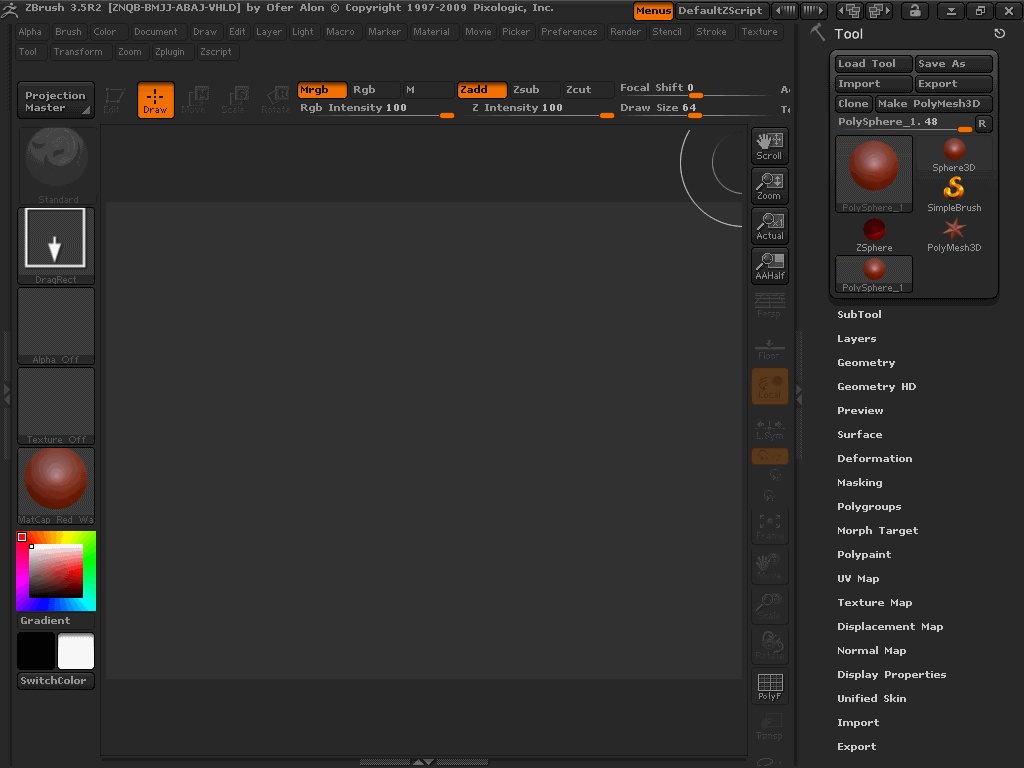Screen dimensions: 1024x768
Task: Expand the Deformation section
Action: pos(874,458)
